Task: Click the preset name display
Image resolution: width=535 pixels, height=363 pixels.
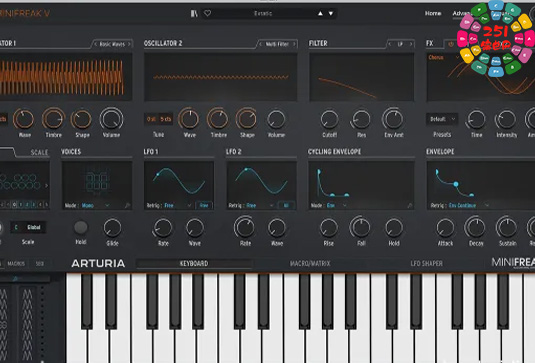Action: pos(263,13)
